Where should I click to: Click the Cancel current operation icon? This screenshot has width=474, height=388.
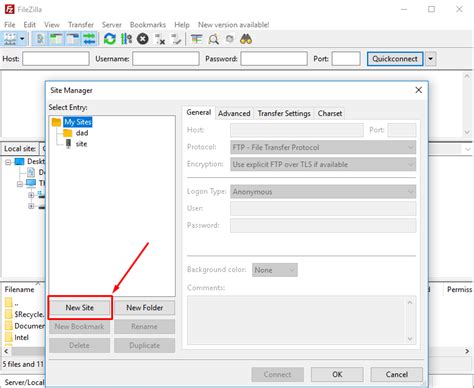click(143, 39)
